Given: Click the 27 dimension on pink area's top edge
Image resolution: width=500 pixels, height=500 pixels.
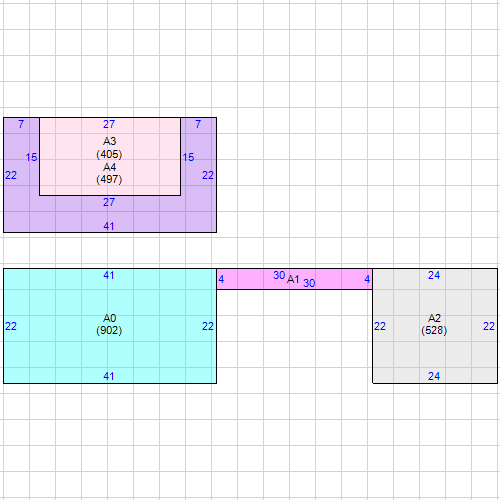Looking at the screenshot, I should [x=109, y=124].
